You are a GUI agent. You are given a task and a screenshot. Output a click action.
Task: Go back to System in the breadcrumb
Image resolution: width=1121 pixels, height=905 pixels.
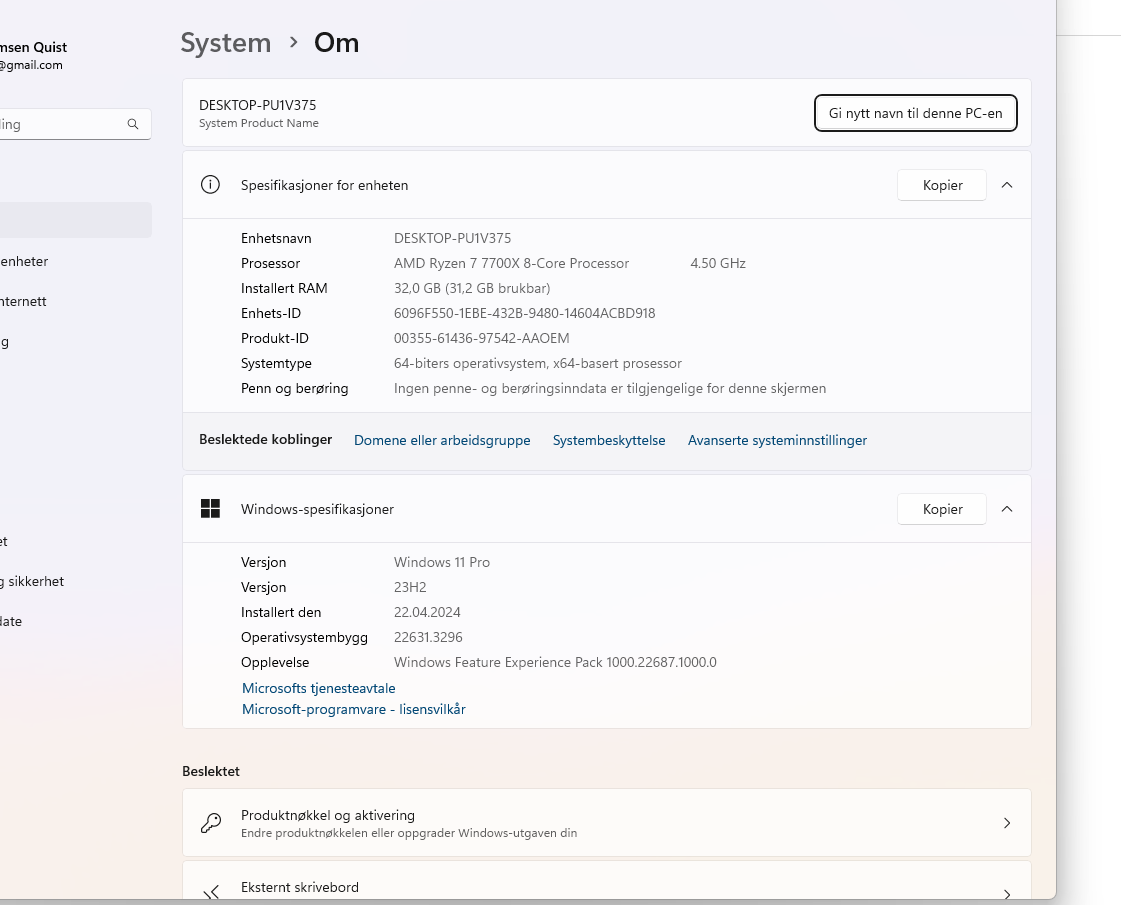pos(226,43)
